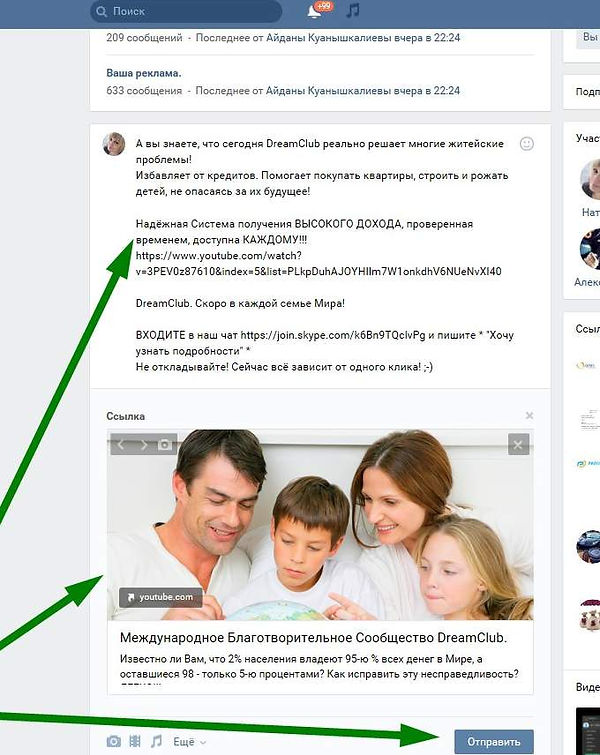The image size is (600, 755).
Task: Click the family photo link preview thumbnail
Action: [x=320, y=524]
